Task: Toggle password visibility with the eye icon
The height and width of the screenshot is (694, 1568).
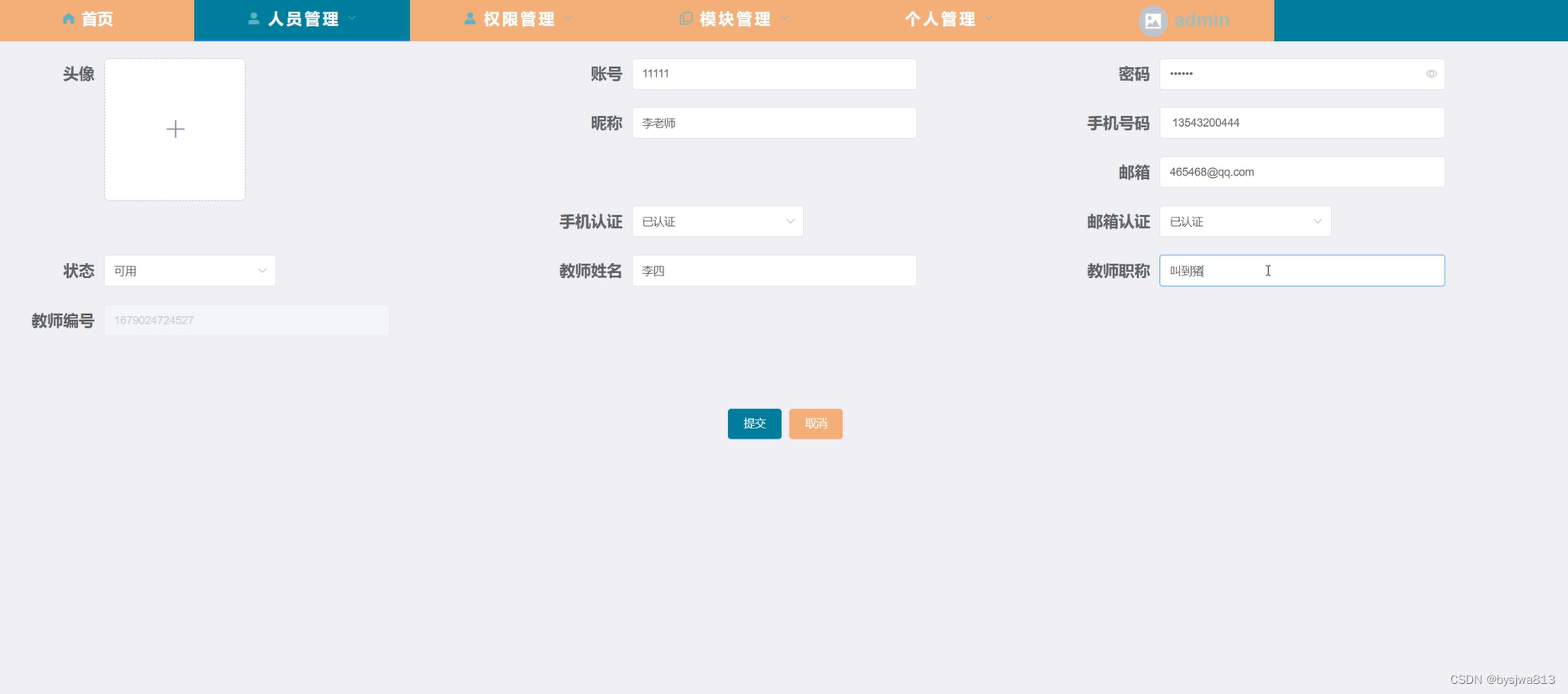Action: coord(1431,74)
